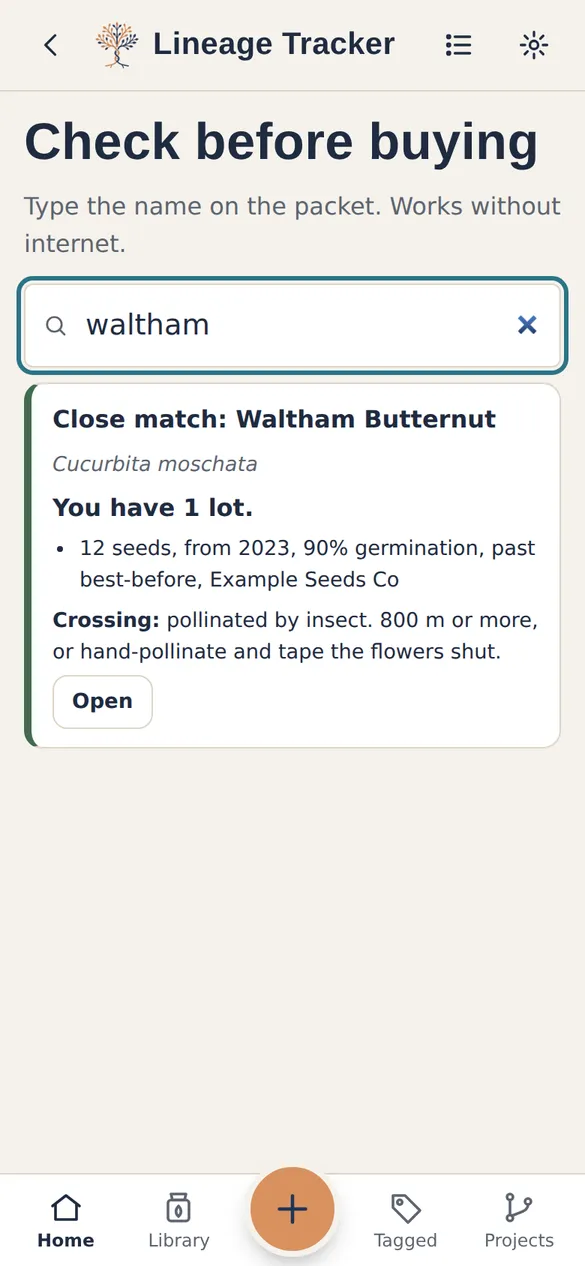Screen dimensions: 585x1266
Task: Clear the search with the X
Action: click(527, 325)
